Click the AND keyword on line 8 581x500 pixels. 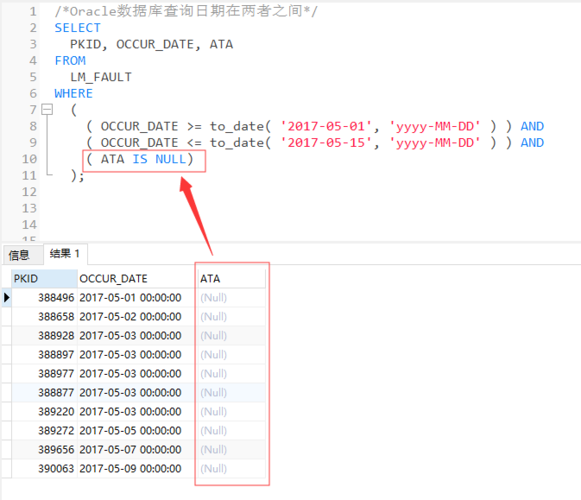point(532,126)
